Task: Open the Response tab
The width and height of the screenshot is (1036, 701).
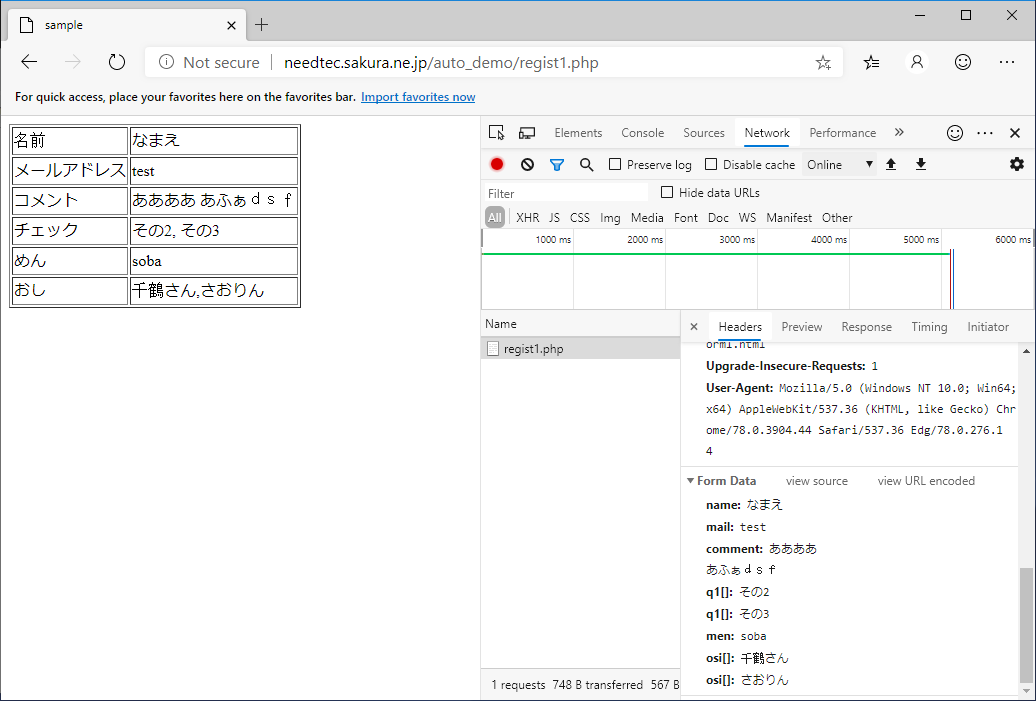Action: 866,326
